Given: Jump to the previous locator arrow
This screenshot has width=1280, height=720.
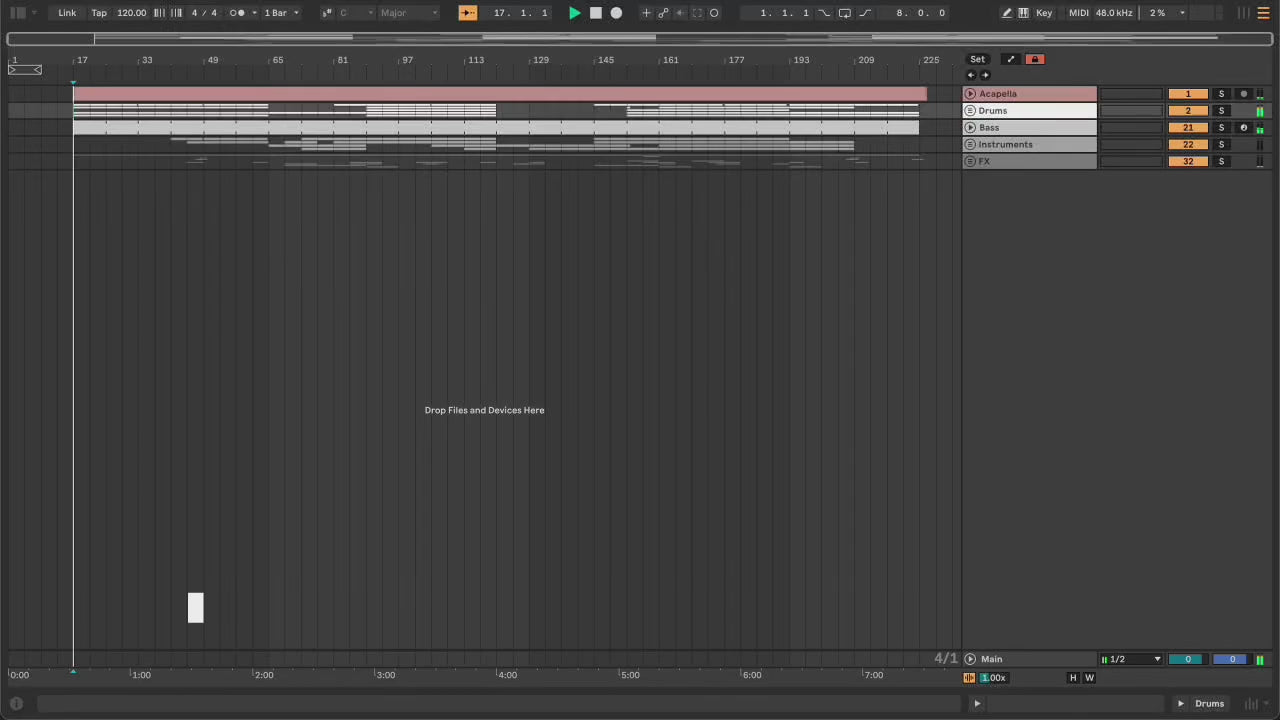Looking at the screenshot, I should coord(970,75).
